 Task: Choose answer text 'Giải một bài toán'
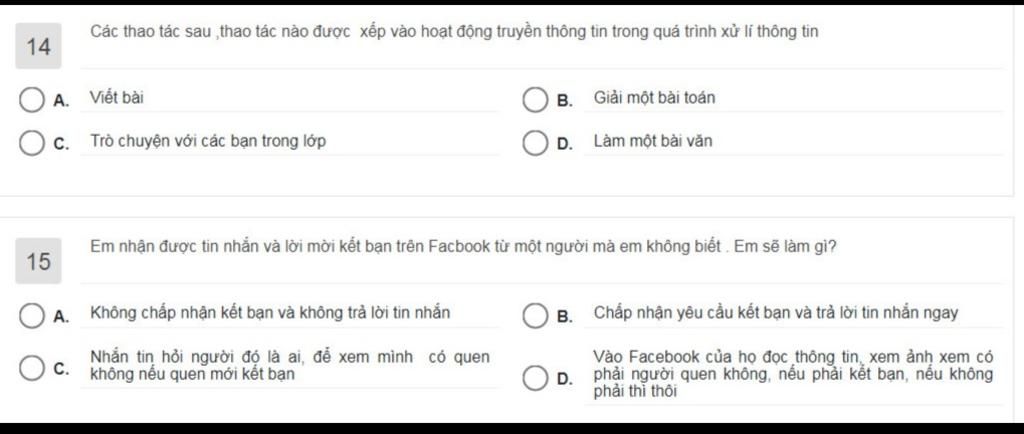(x=654, y=99)
